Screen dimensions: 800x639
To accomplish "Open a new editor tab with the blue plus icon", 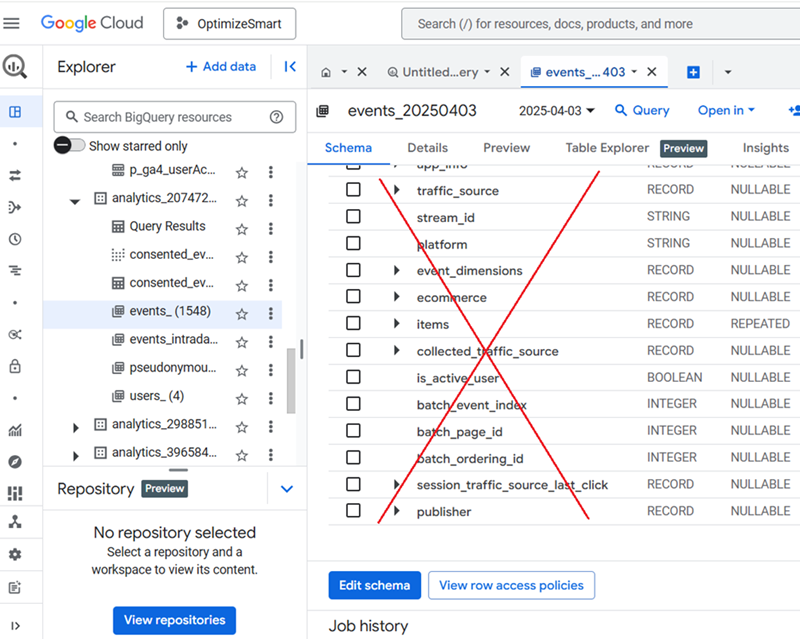I will tap(693, 72).
